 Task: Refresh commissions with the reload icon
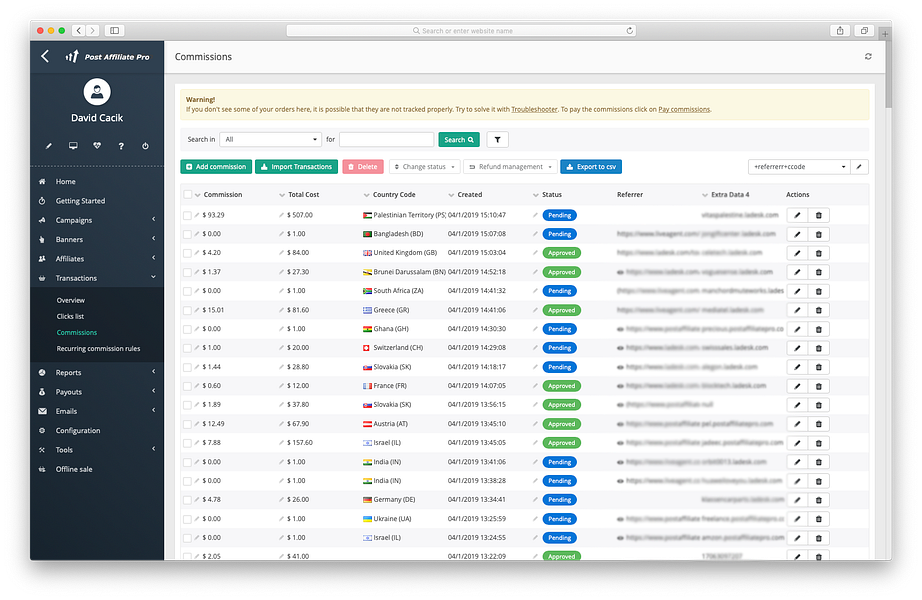[868, 58]
